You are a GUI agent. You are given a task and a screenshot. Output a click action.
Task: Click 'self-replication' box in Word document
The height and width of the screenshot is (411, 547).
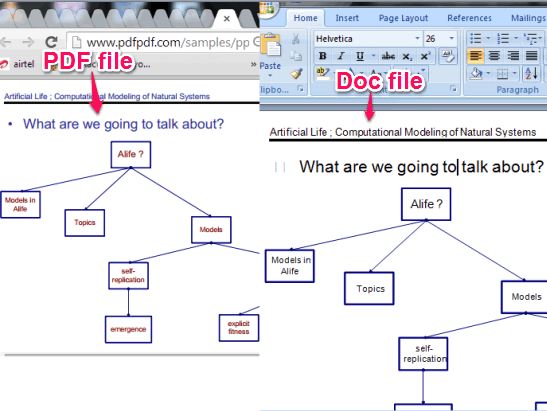424,354
